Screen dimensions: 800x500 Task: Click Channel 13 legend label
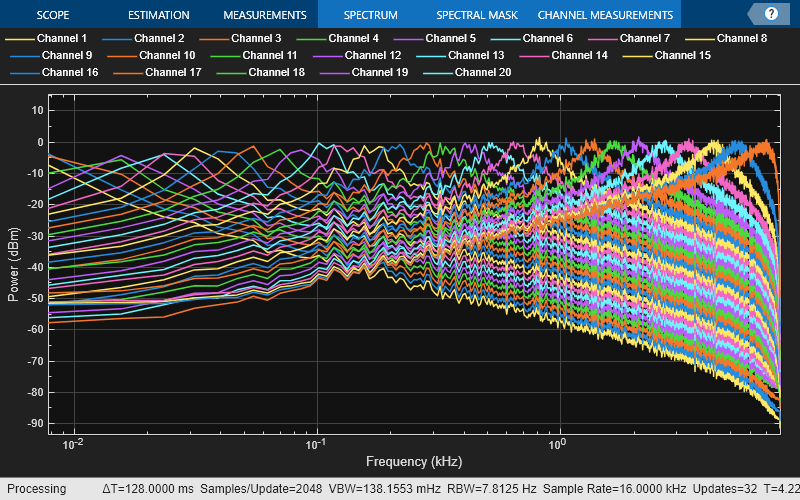pos(476,55)
